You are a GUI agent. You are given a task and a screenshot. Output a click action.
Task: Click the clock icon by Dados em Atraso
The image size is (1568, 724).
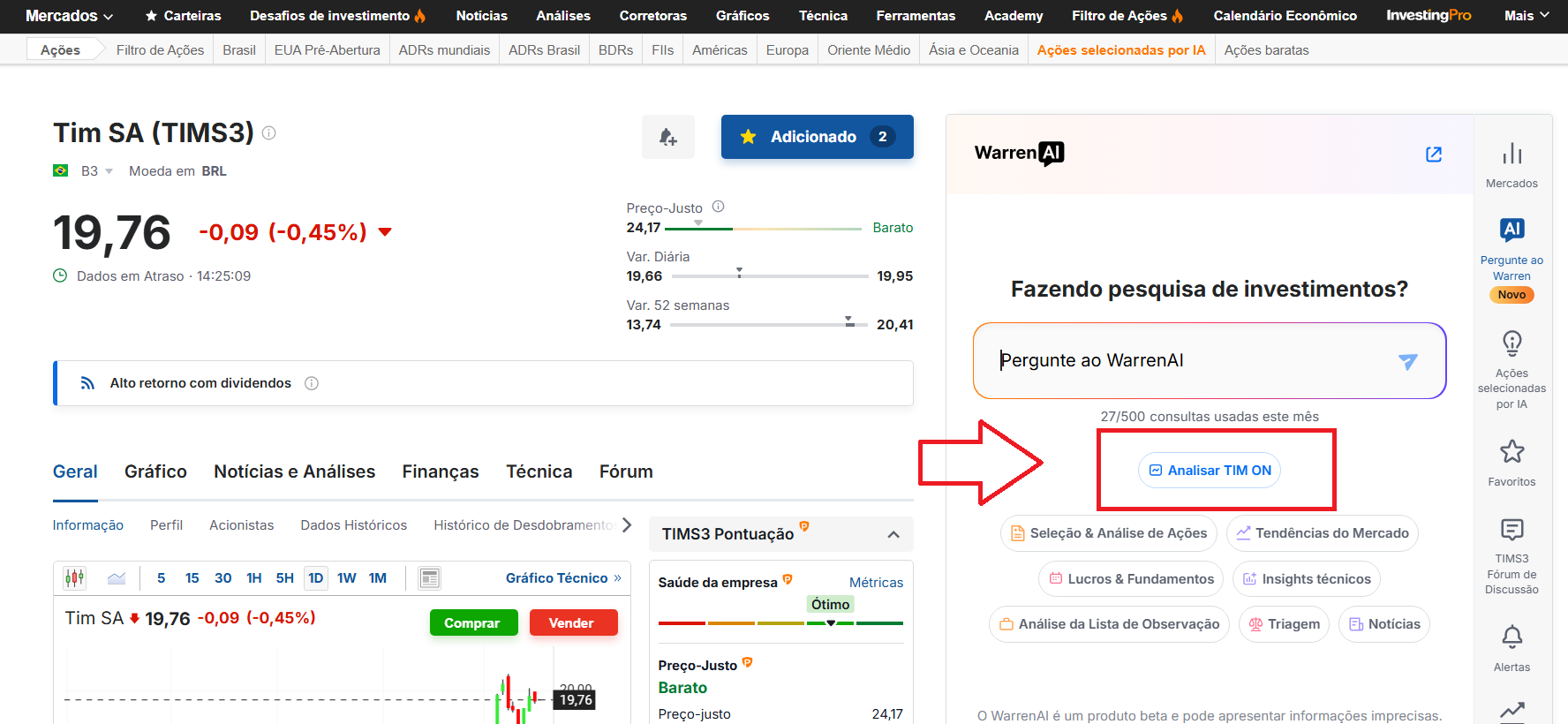(60, 275)
